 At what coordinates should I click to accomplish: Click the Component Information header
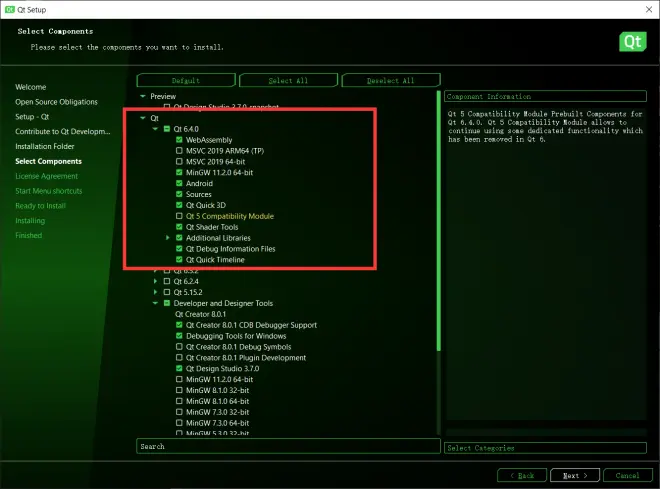click(x=545, y=96)
